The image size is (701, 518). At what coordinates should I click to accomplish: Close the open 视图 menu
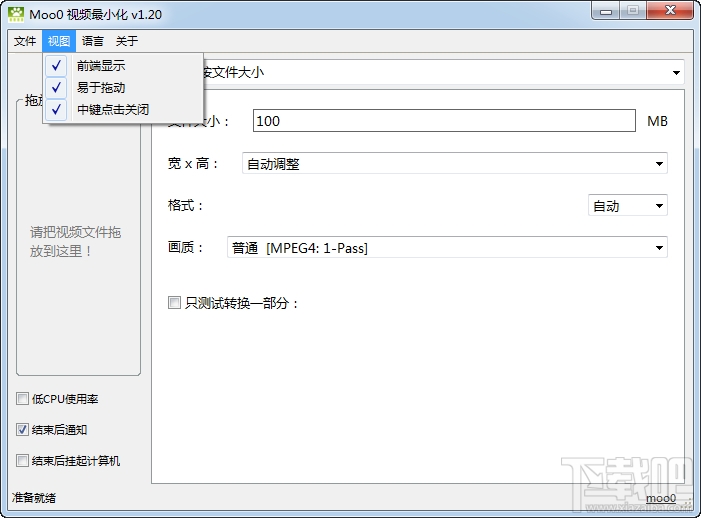click(59, 41)
